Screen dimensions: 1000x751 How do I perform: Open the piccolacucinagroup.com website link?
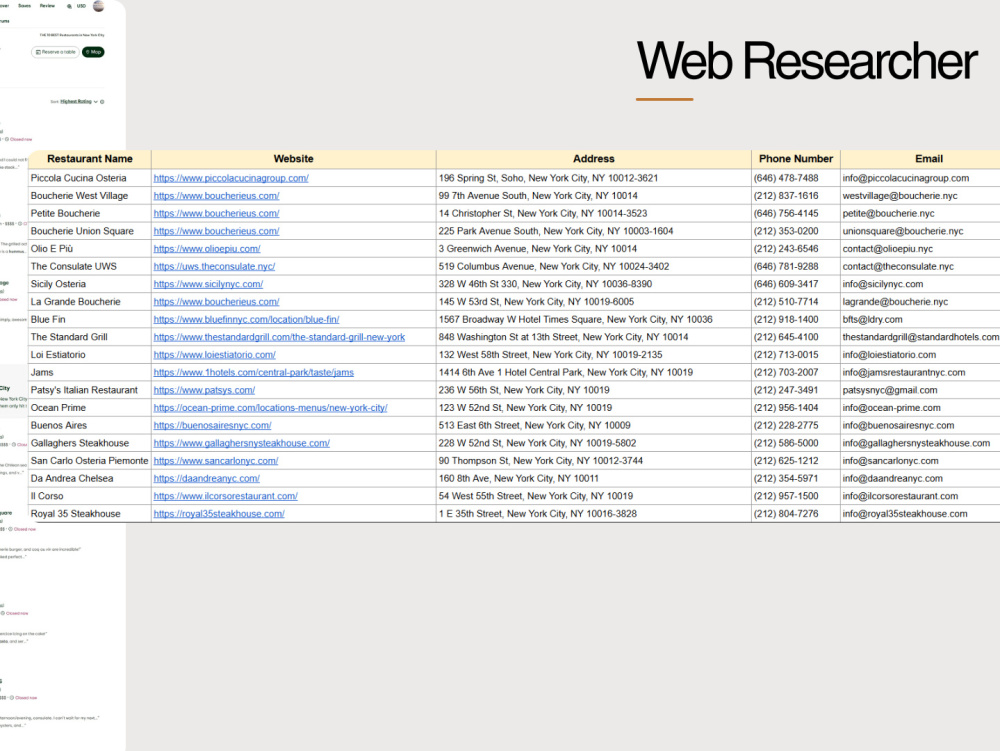coord(231,178)
